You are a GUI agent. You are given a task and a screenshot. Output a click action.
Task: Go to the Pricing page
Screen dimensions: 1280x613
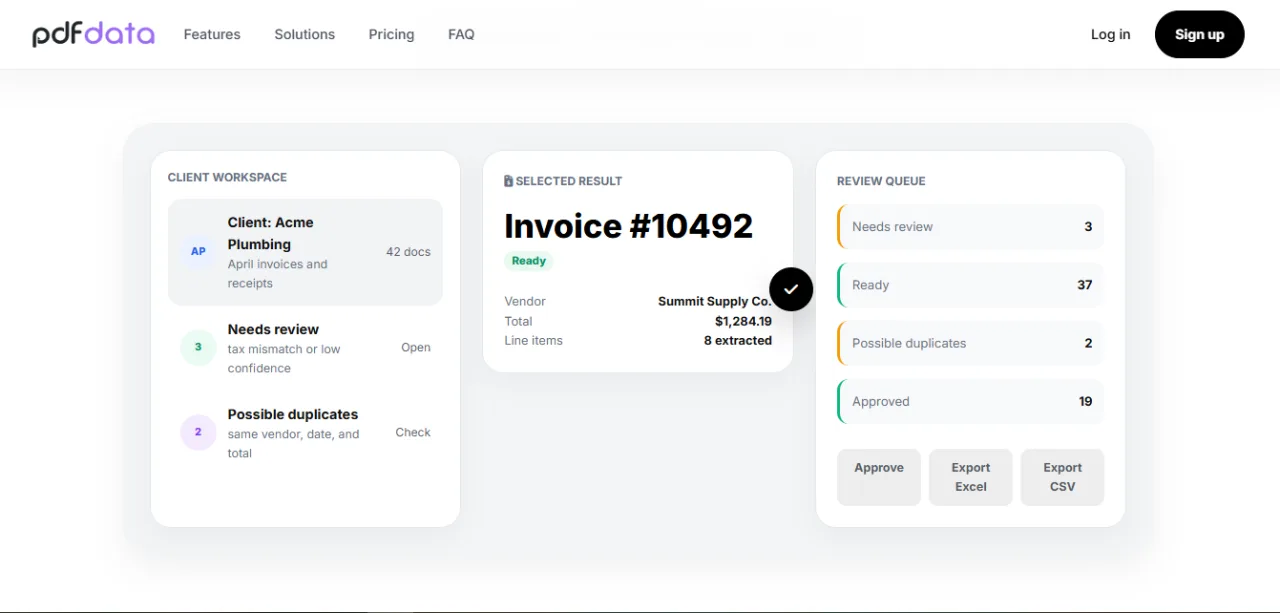click(391, 34)
